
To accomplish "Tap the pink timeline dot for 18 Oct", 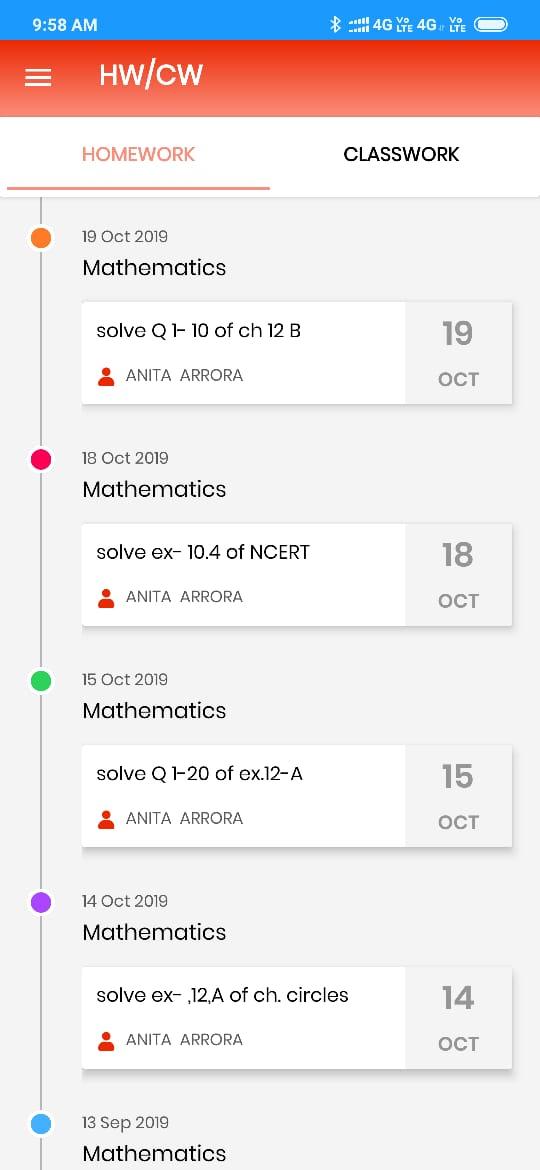I will (x=41, y=460).
